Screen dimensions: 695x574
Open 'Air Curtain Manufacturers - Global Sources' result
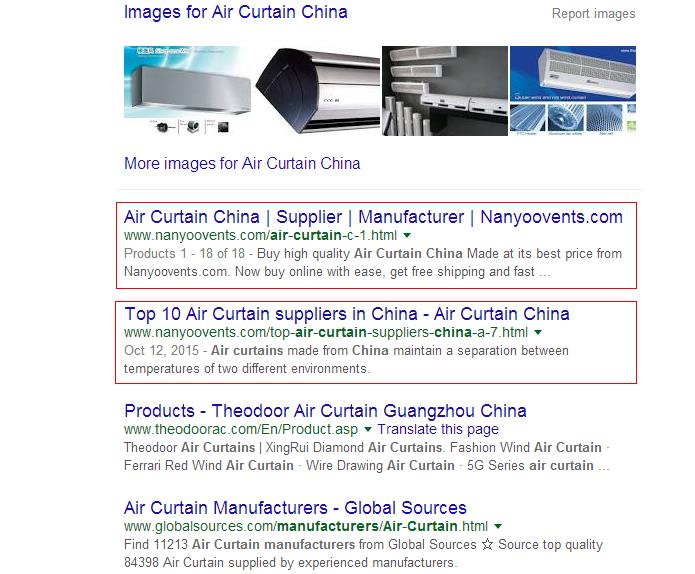(295, 508)
